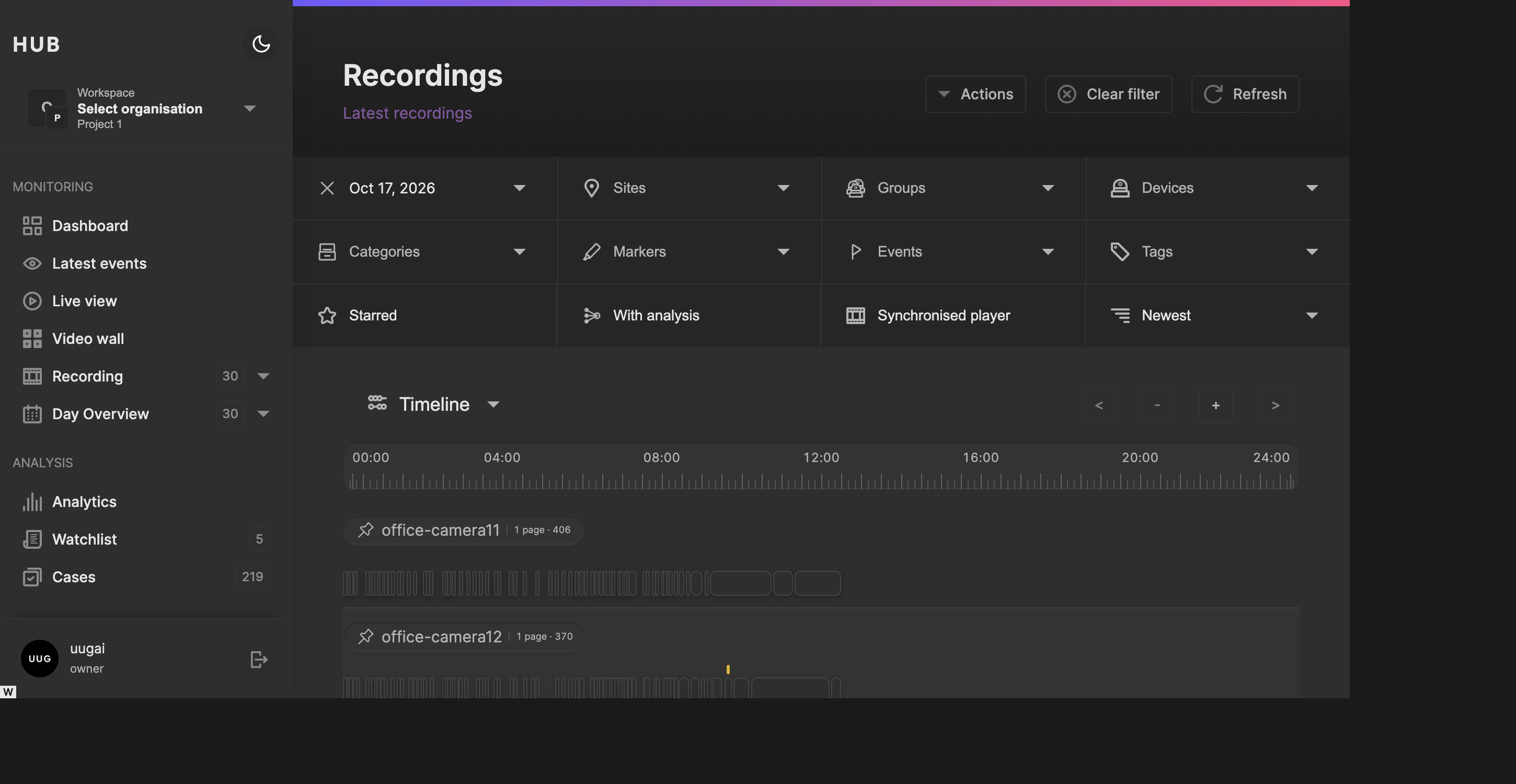Click the Refresh button

click(1245, 94)
